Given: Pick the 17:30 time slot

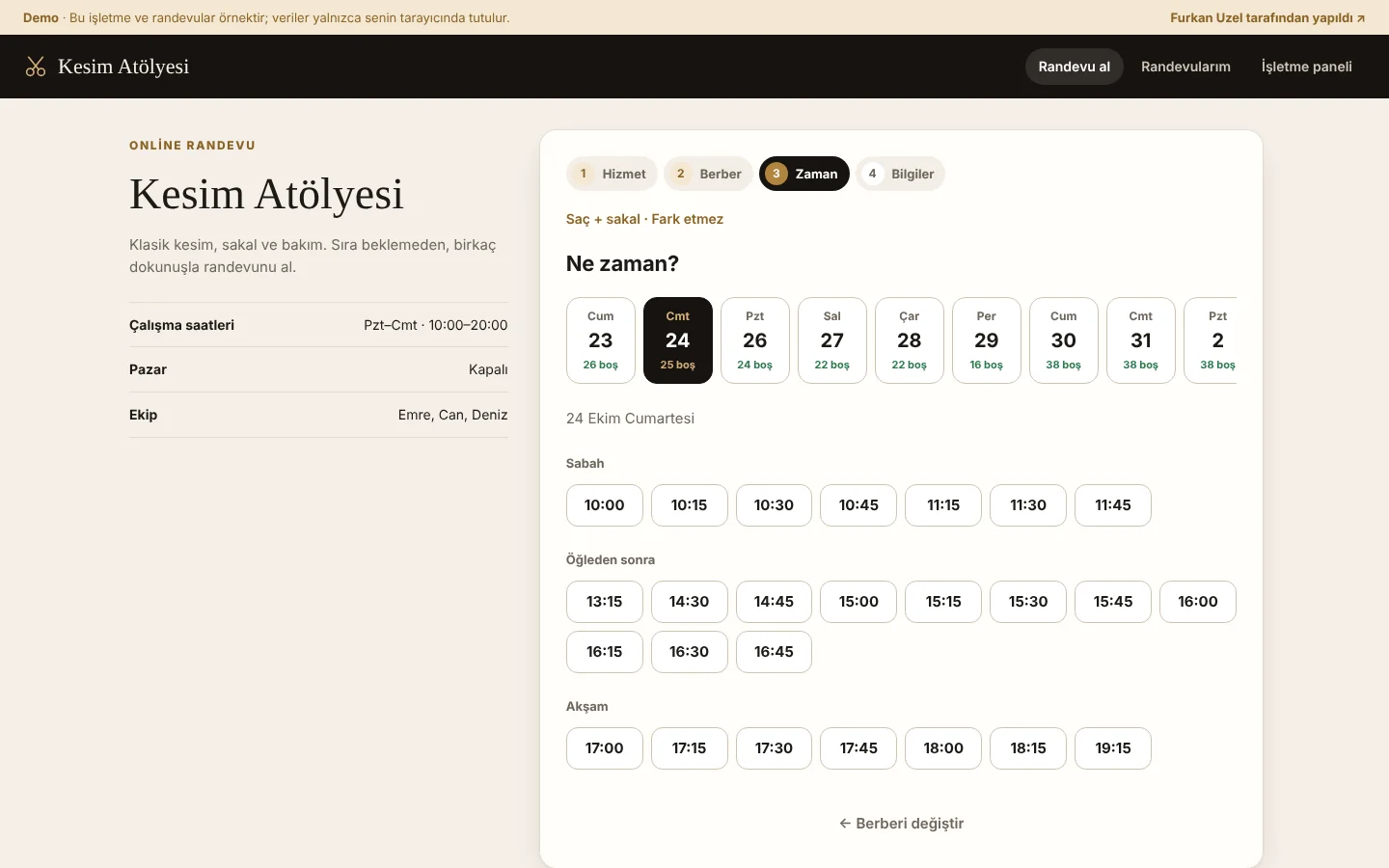Looking at the screenshot, I should (x=774, y=748).
